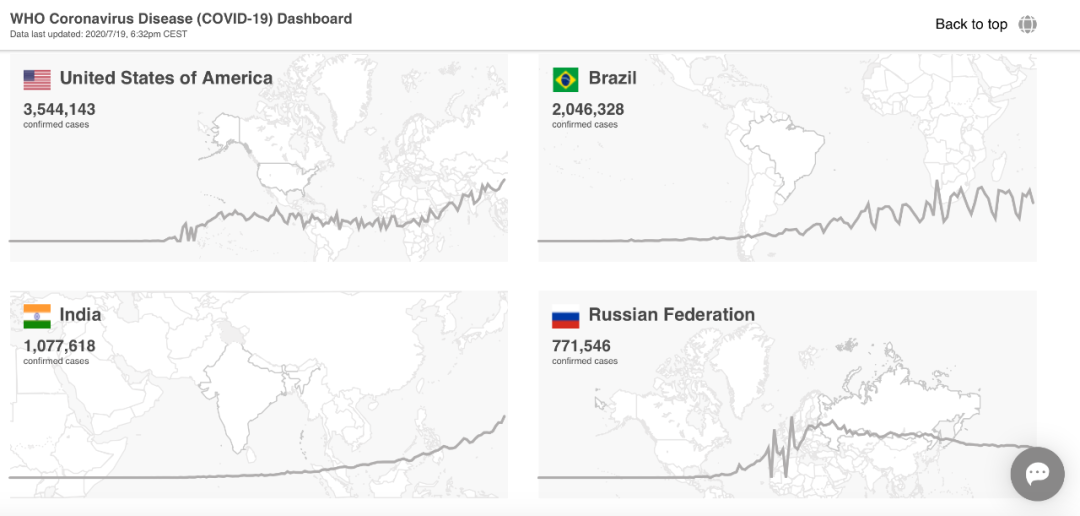Click the globe icon beside Back to top
Image resolution: width=1080 pixels, height=516 pixels.
click(1028, 24)
